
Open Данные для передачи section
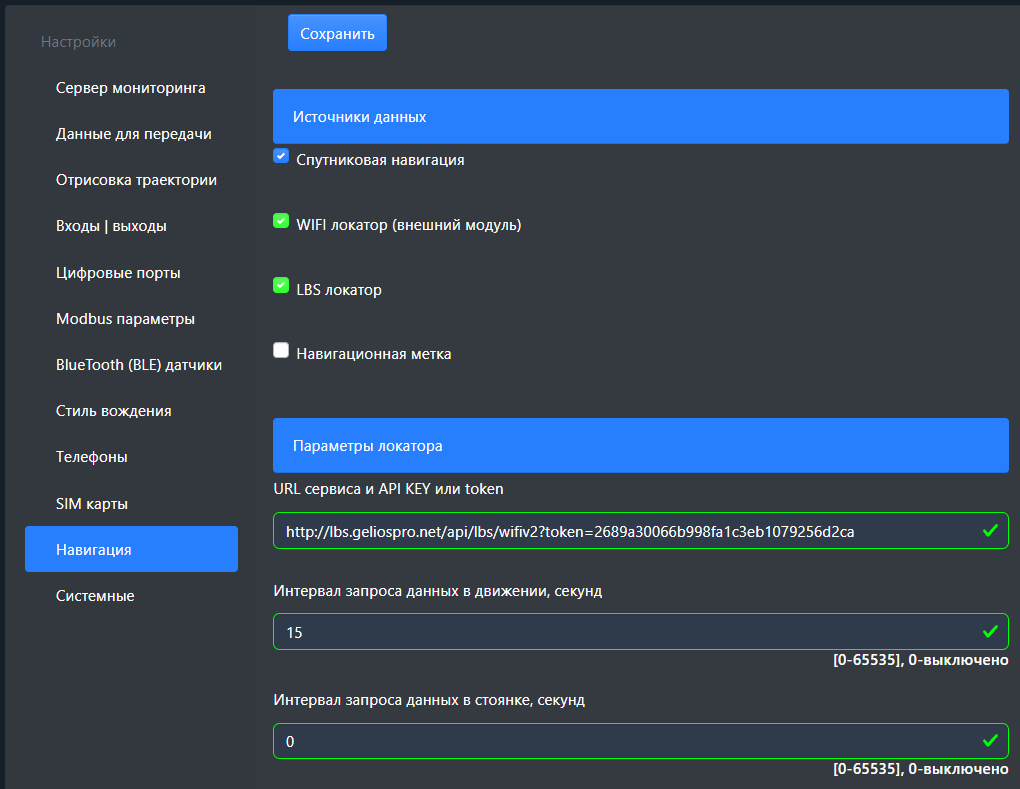point(133,134)
